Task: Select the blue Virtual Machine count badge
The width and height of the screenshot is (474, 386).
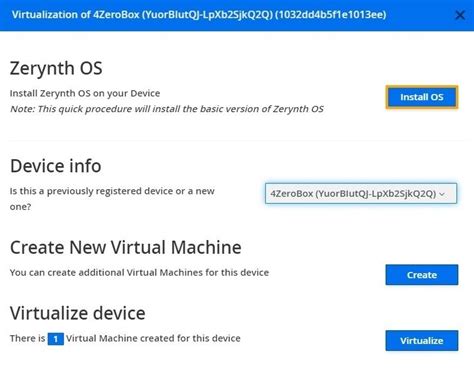Action: click(56, 339)
